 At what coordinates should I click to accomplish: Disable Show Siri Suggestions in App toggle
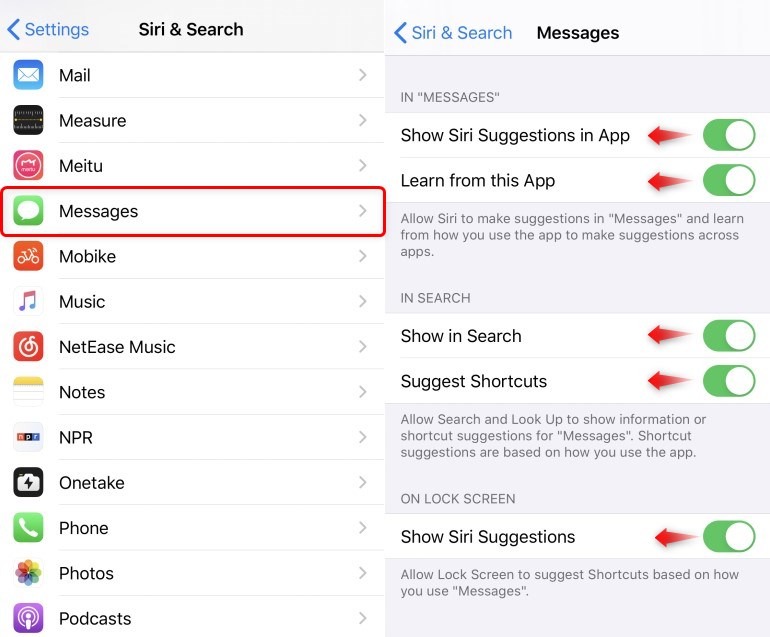[729, 135]
